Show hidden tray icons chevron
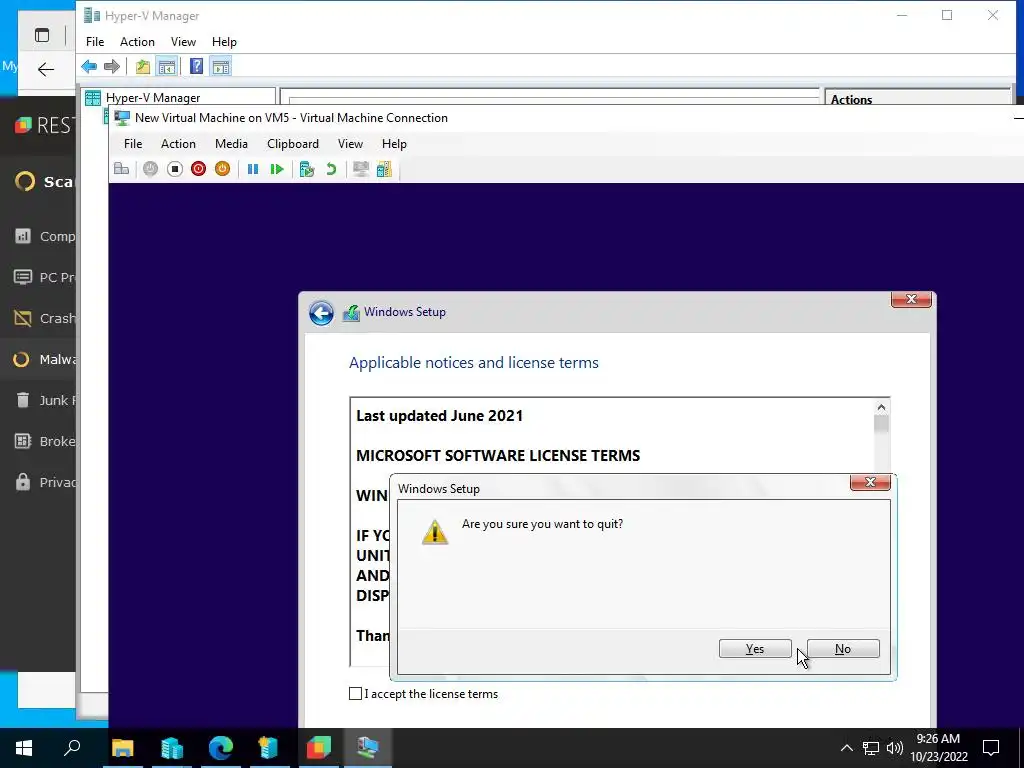Viewport: 1024px width, 768px height. point(846,748)
